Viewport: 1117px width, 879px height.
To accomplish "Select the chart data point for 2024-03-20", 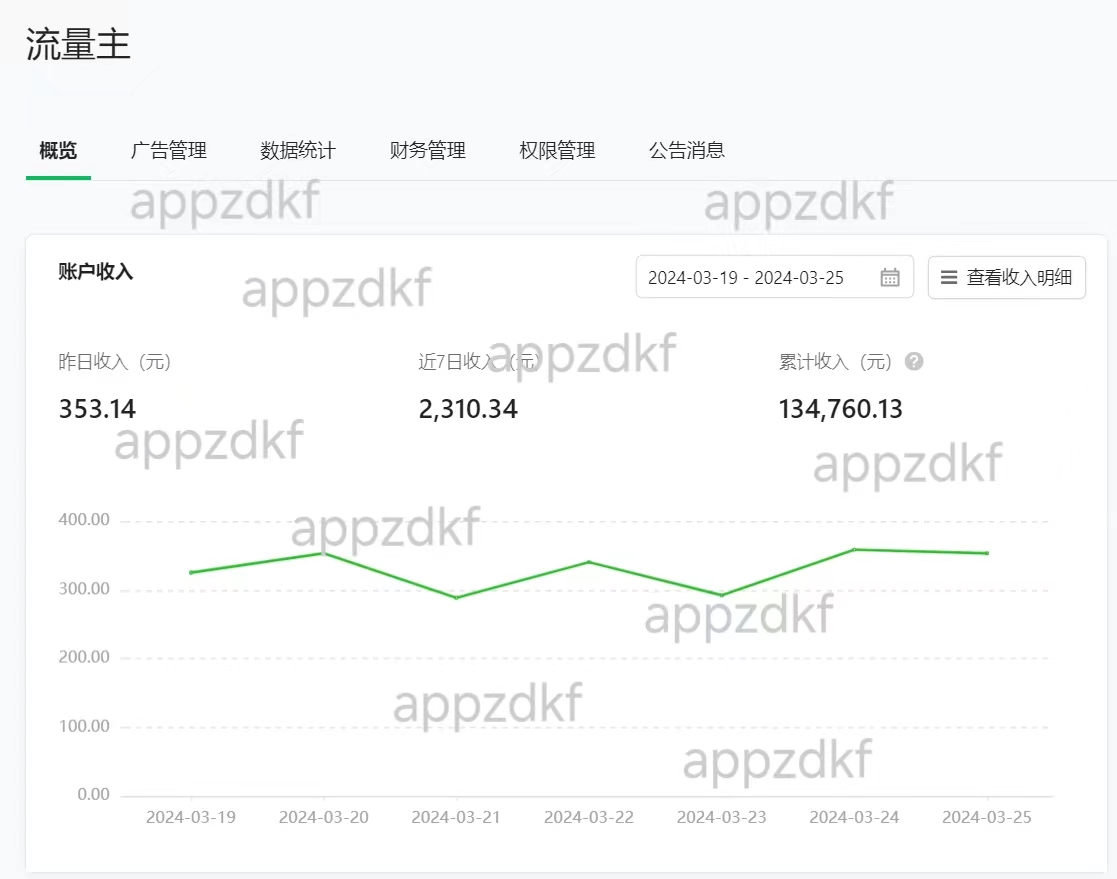I will pos(323,553).
